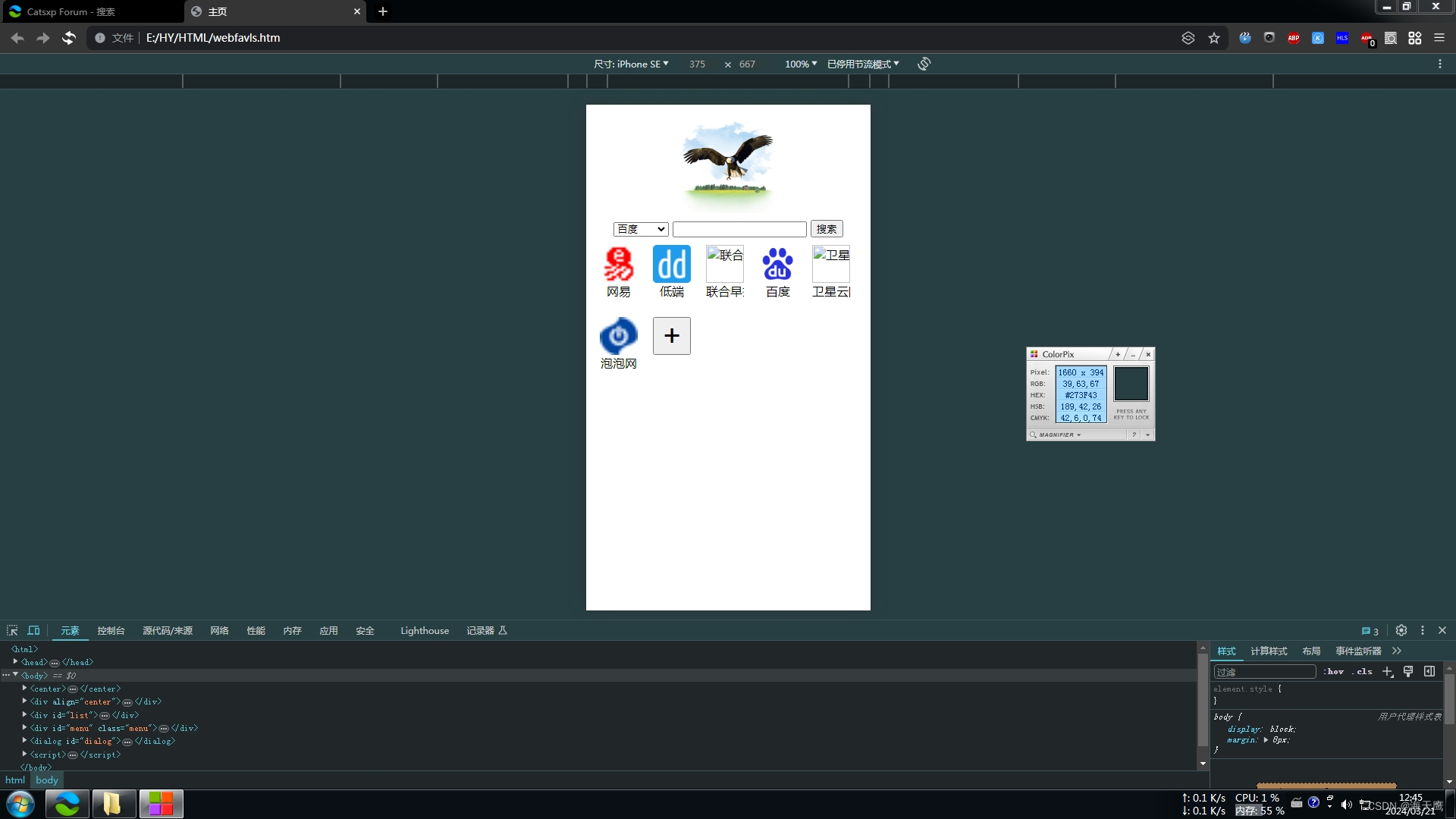The image size is (1456, 819).
Task: Switch to the 布局 layout tab
Action: click(x=1311, y=651)
